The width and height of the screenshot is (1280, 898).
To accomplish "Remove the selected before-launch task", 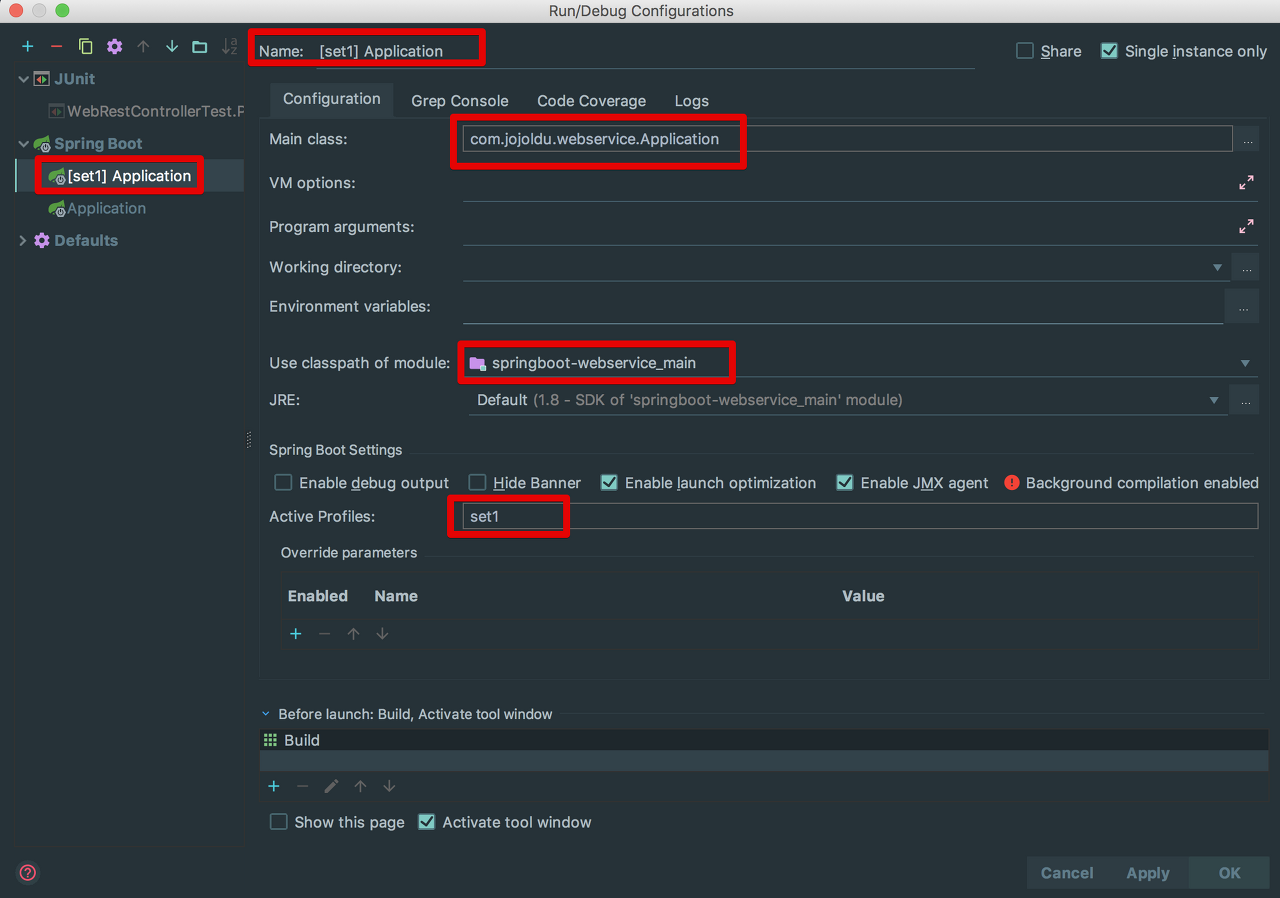I will click(302, 786).
